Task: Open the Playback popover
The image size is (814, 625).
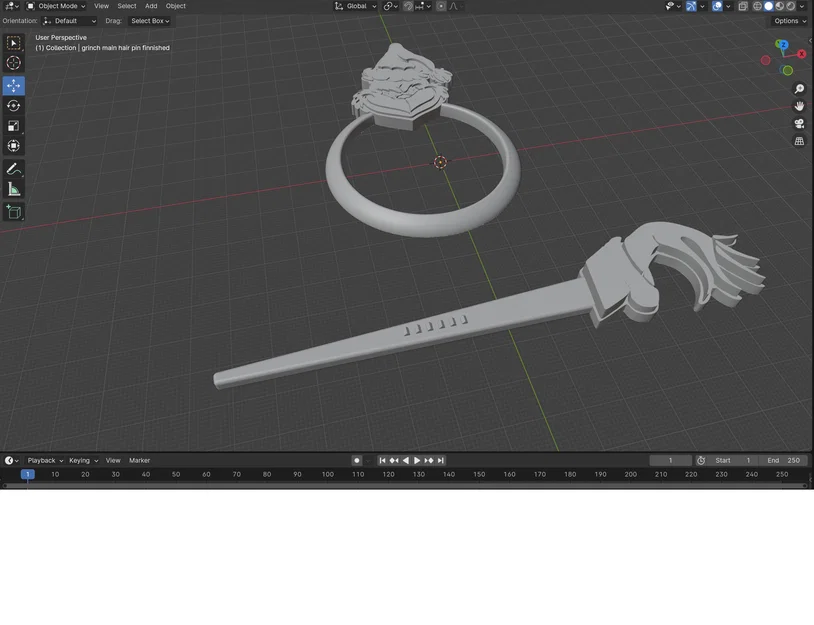Action: [x=45, y=460]
